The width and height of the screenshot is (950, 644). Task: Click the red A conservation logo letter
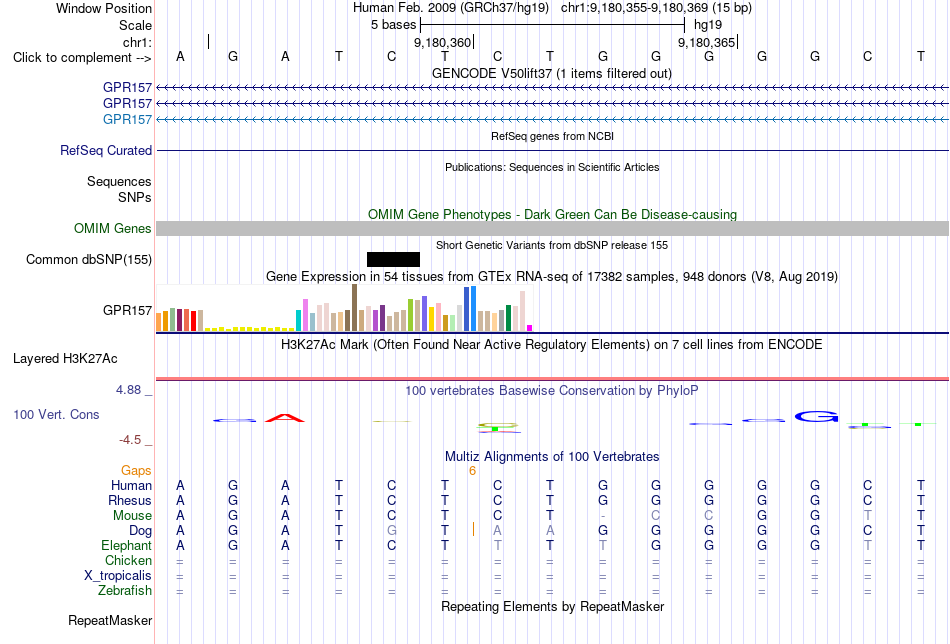pyautogui.click(x=285, y=417)
